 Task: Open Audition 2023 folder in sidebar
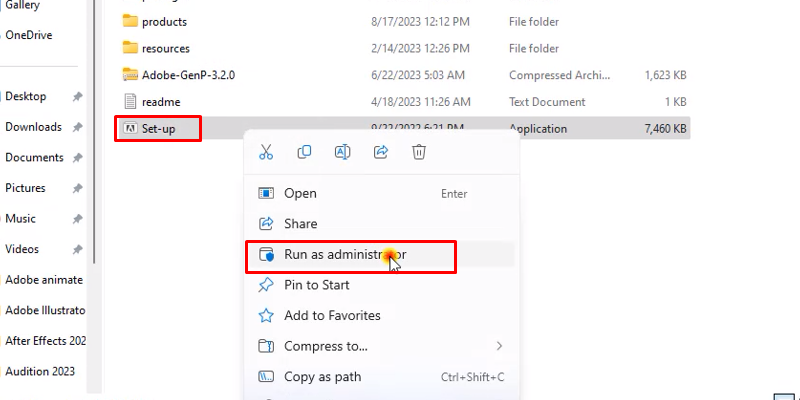(40, 371)
